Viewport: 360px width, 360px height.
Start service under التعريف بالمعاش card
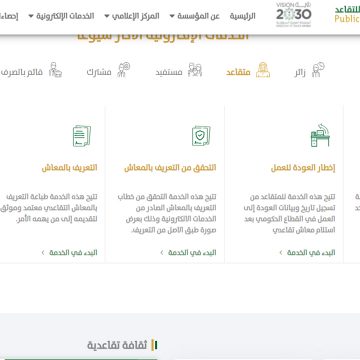(x=73, y=253)
